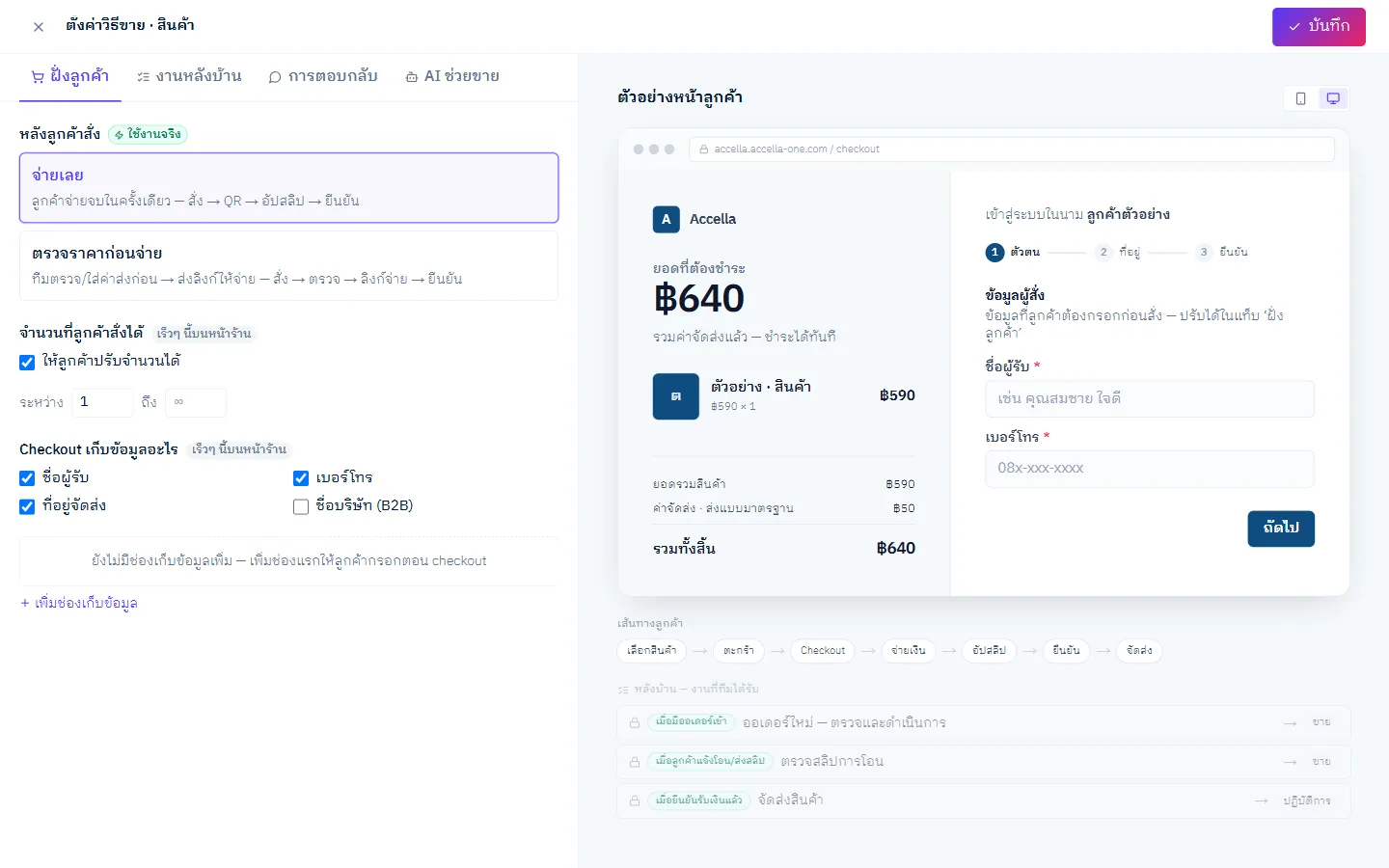This screenshot has height=868, width=1389.
Task: Click lock icon on จัดส่งสินค้า row
Action: click(x=635, y=800)
